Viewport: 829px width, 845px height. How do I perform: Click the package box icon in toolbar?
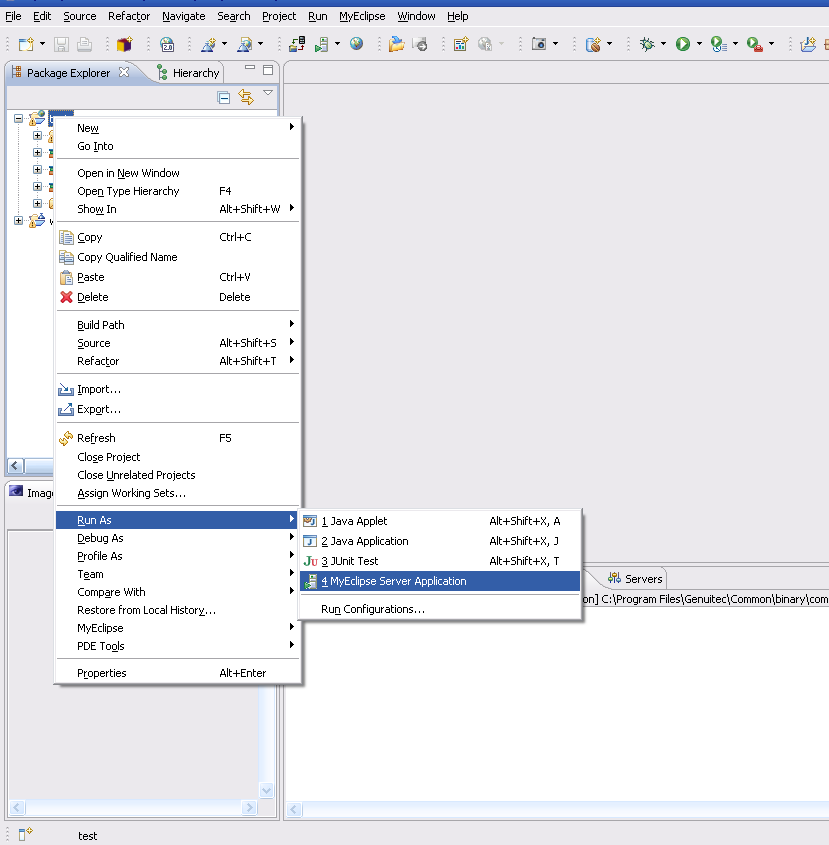[x=125, y=44]
